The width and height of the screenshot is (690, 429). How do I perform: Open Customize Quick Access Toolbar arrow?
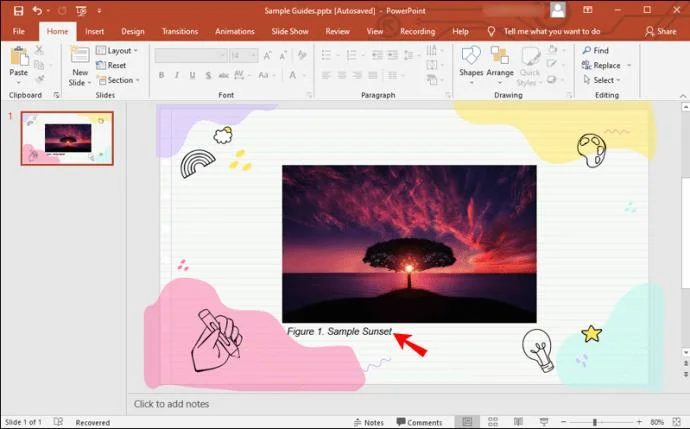[x=99, y=11]
